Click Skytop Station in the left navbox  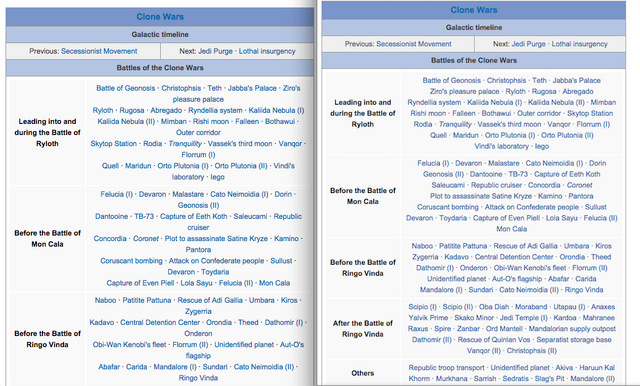point(113,144)
